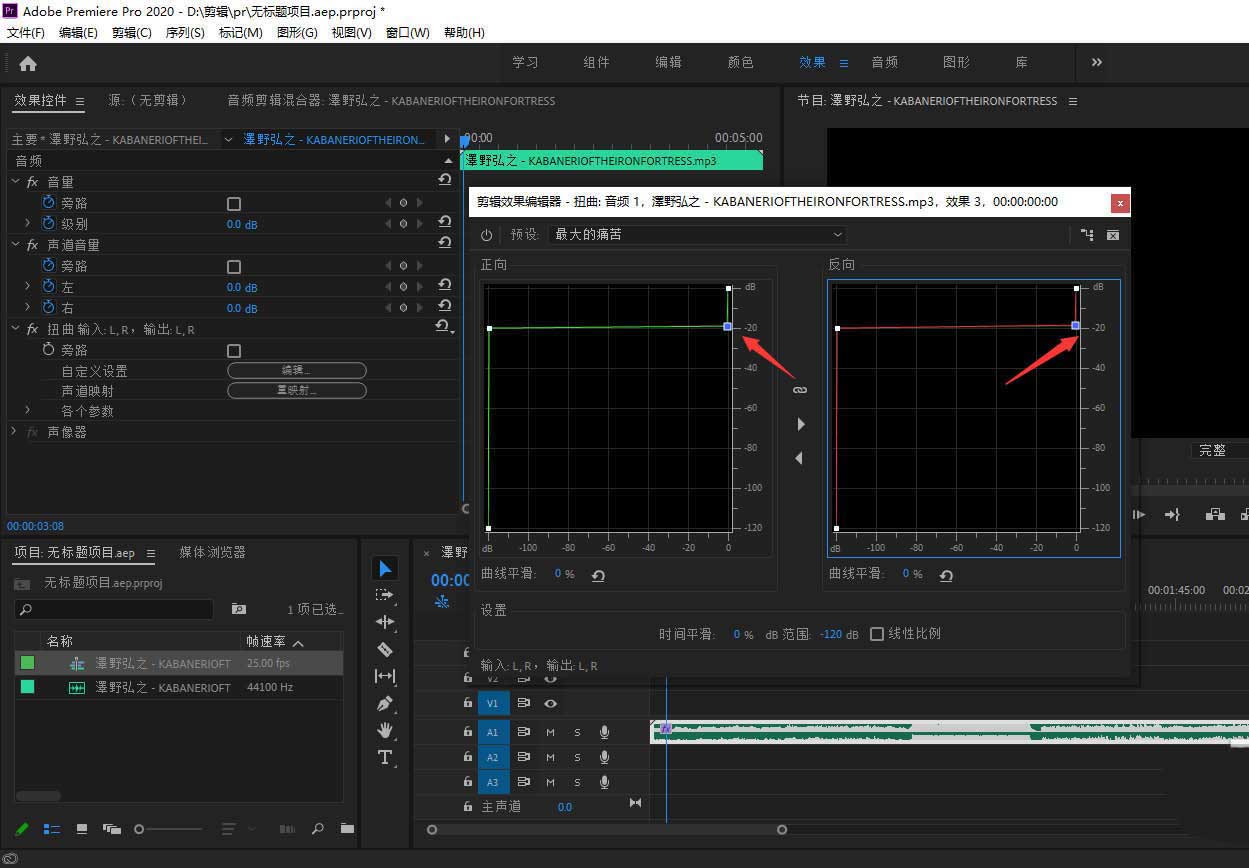The image size is (1249, 868).
Task: Select the Hand tool
Action: pyautogui.click(x=385, y=730)
